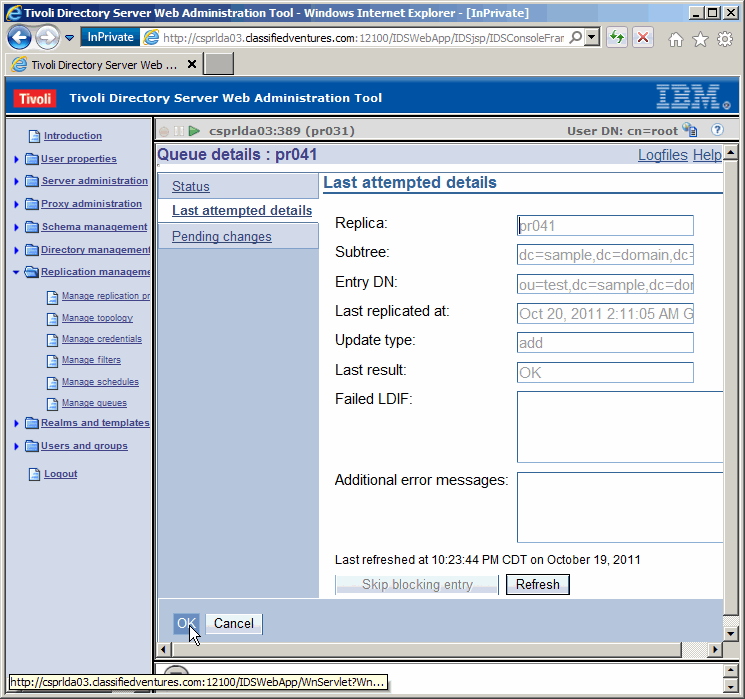
Task: Open the browser Tools gear icon
Action: [724, 38]
